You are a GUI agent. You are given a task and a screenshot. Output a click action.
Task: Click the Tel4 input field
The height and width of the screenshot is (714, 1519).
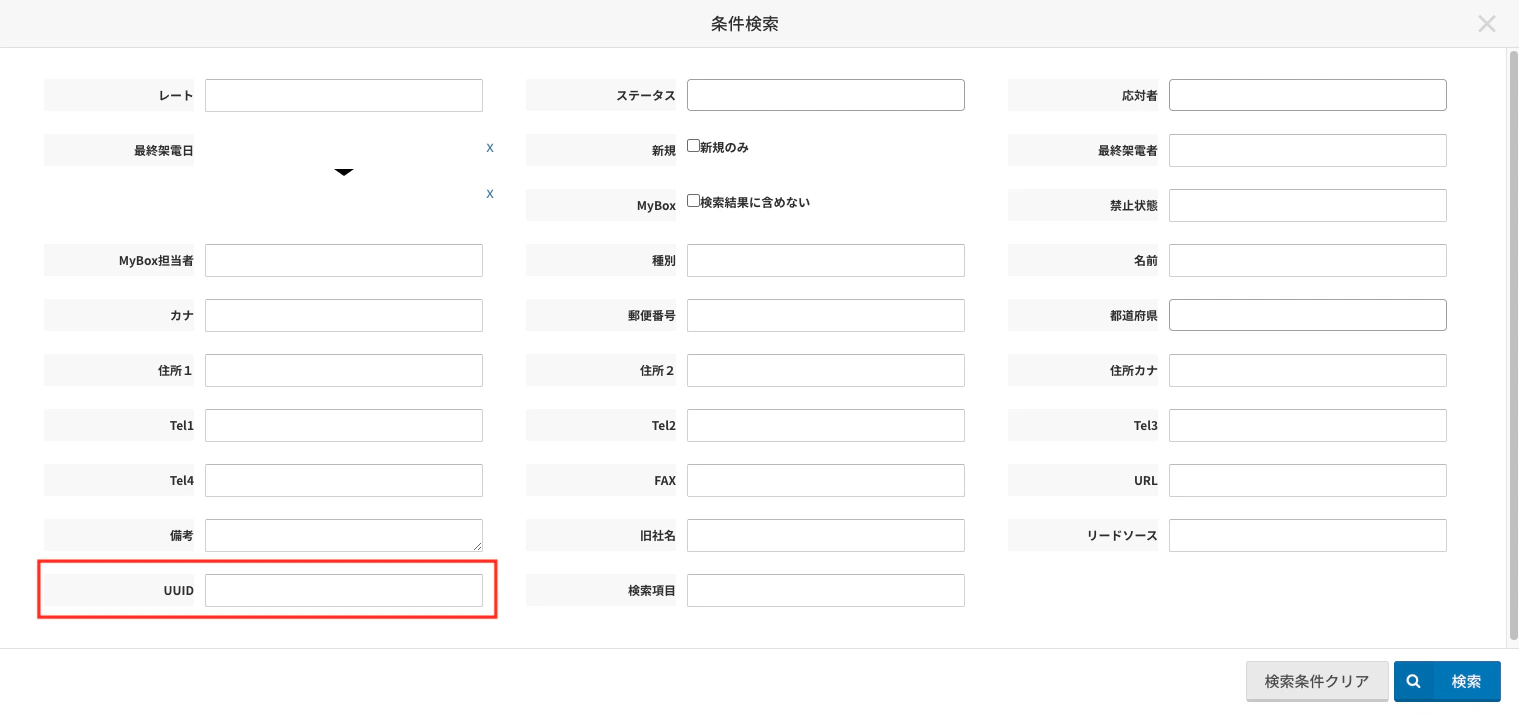click(x=344, y=480)
